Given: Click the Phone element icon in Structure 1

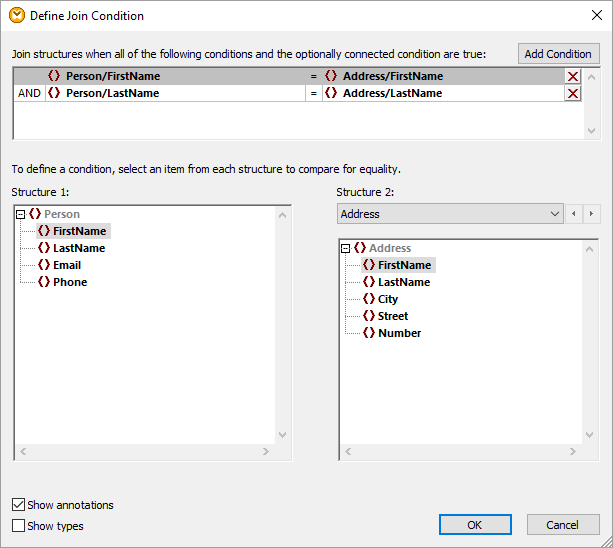Looking at the screenshot, I should pos(44,282).
